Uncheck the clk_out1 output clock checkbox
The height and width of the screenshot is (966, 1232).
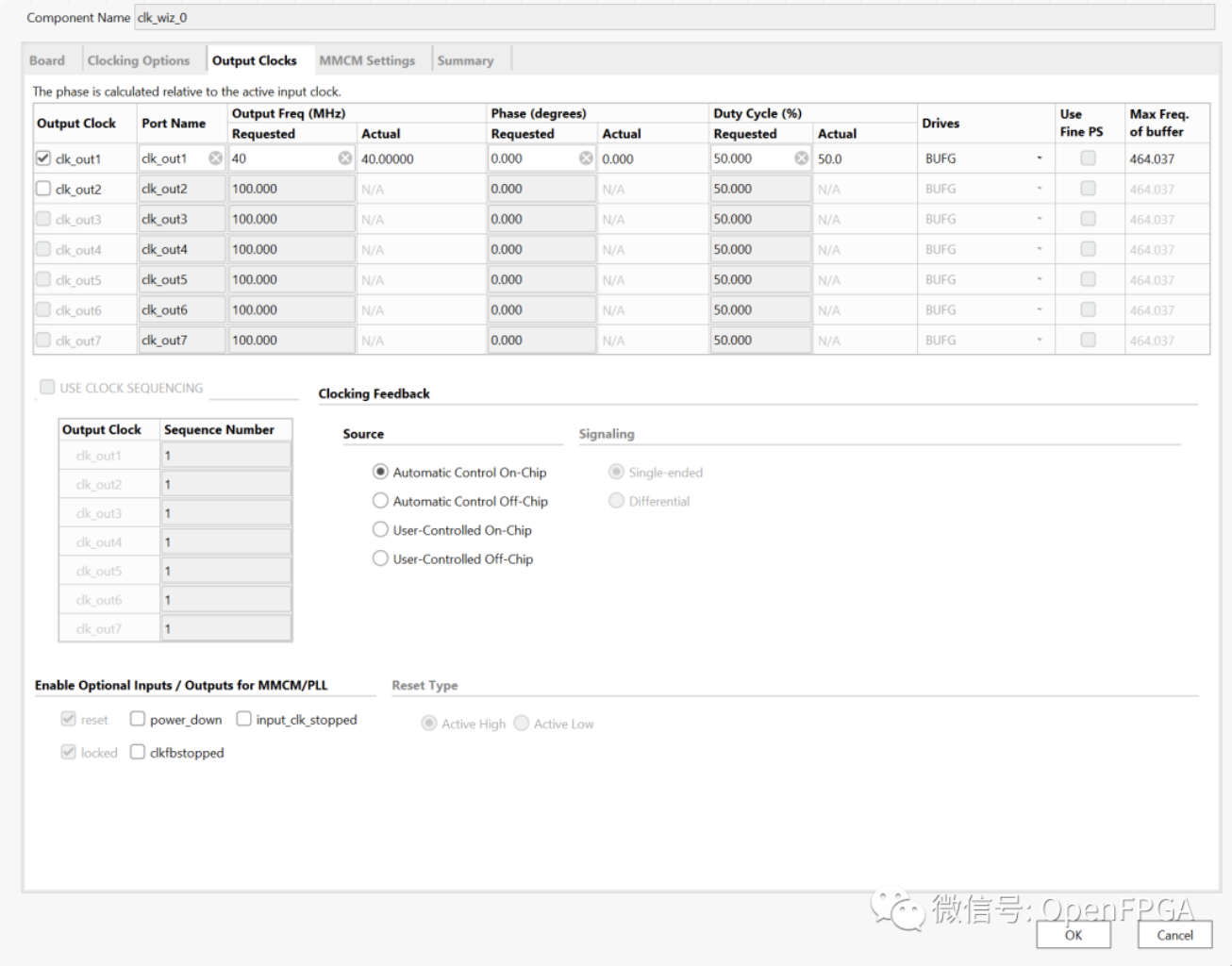43,158
